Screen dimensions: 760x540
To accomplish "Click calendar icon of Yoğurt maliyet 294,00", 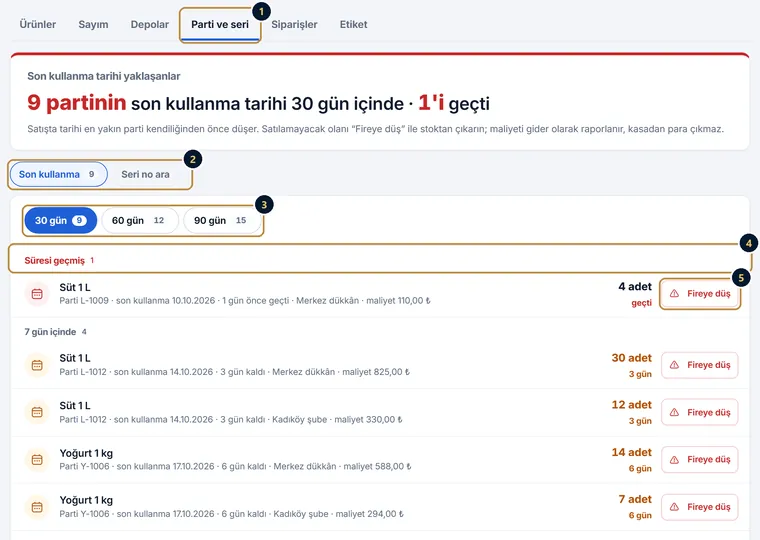I will [x=37, y=507].
